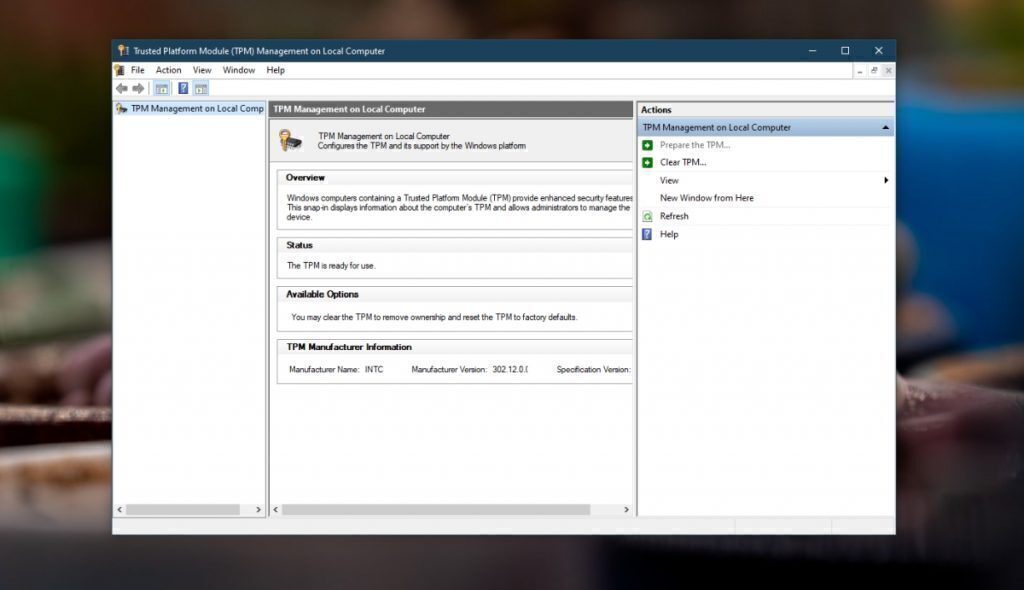Click the Back navigation arrow
This screenshot has height=590, width=1024.
pyautogui.click(x=121, y=88)
